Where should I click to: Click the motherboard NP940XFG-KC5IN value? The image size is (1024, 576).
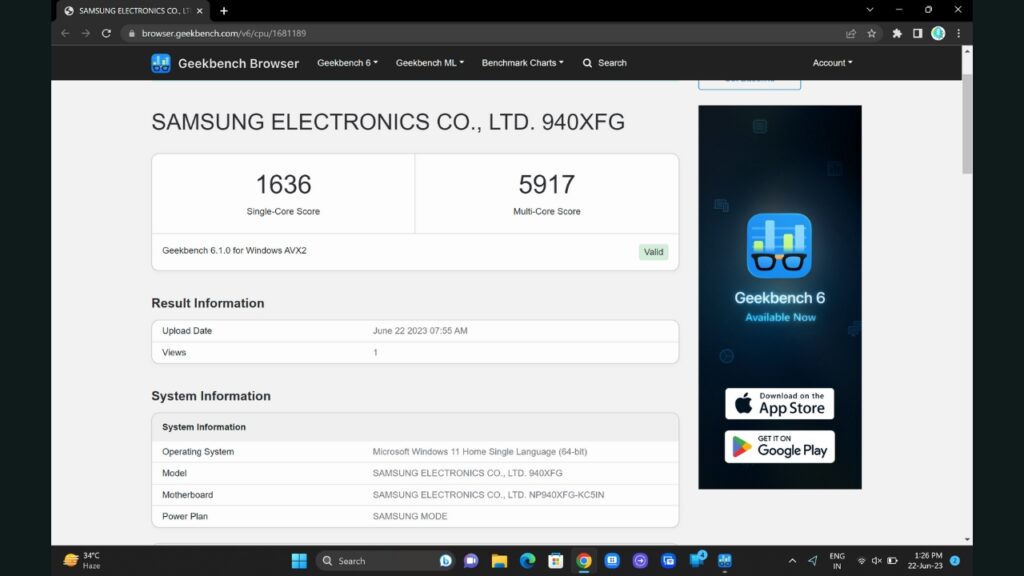coord(488,495)
